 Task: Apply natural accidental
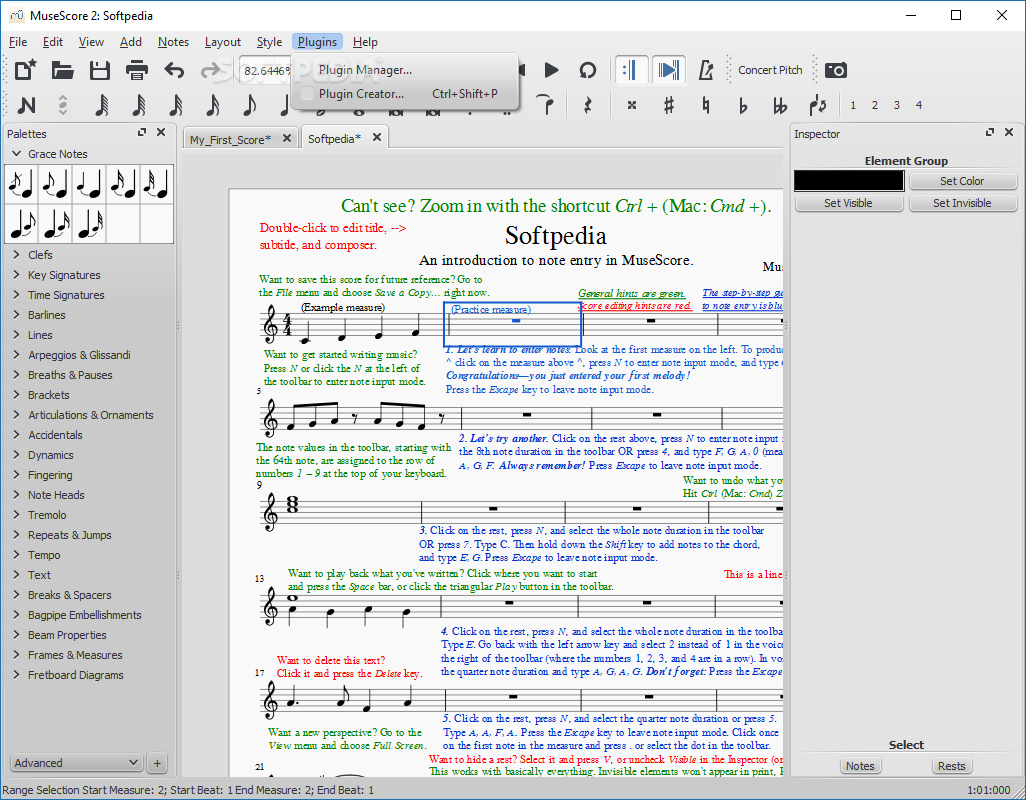[x=705, y=105]
